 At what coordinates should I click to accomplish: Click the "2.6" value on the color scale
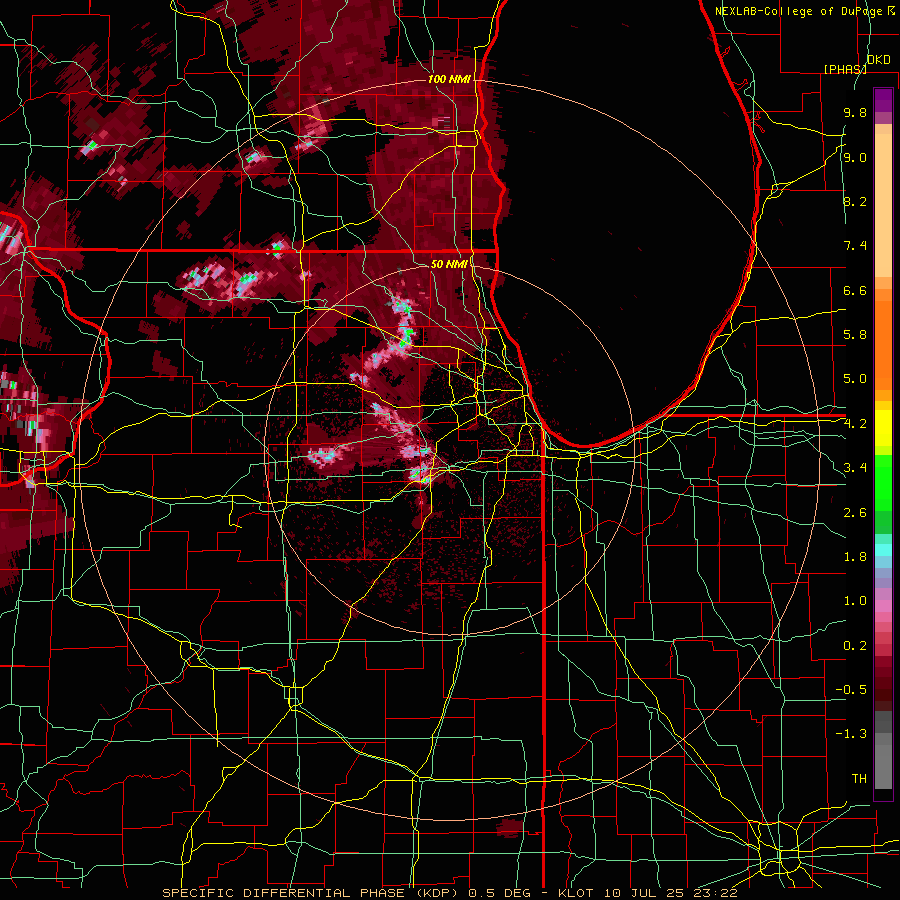[855, 512]
